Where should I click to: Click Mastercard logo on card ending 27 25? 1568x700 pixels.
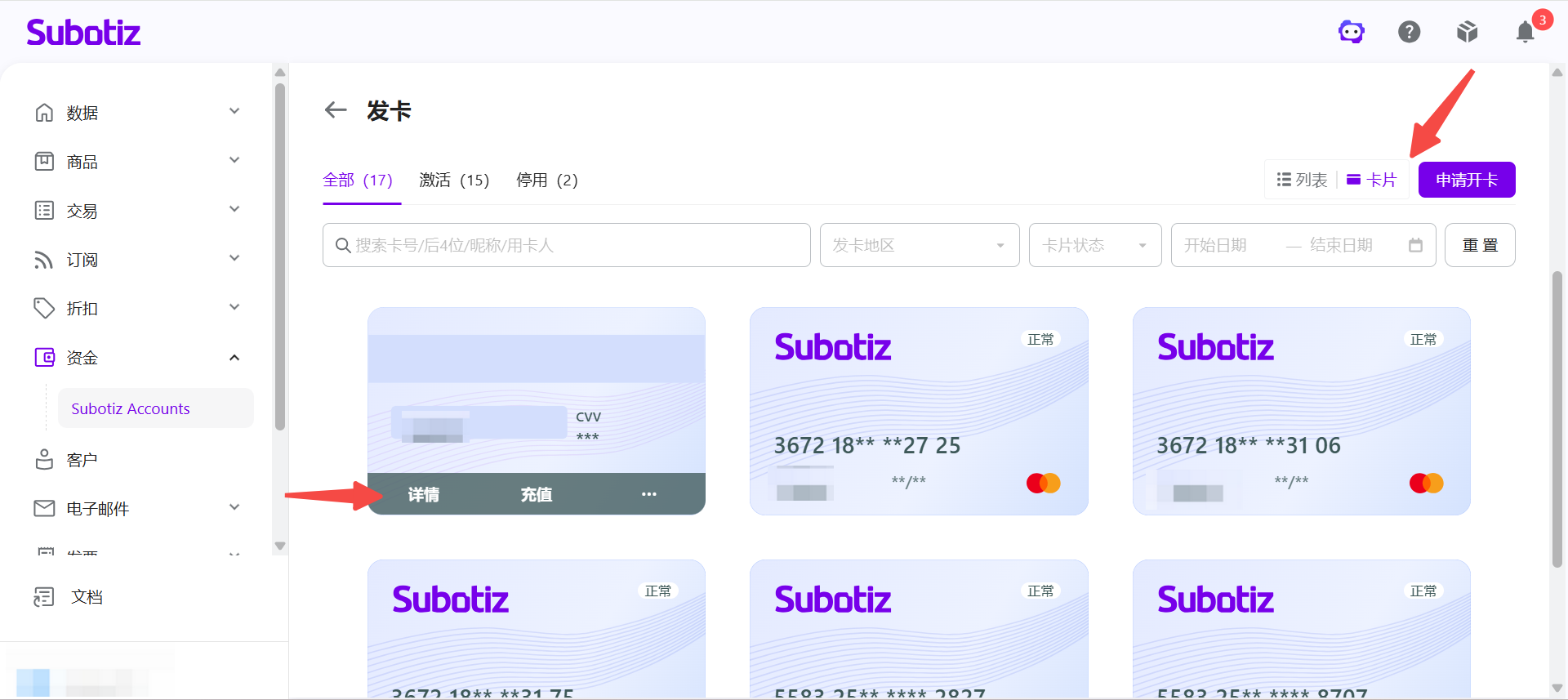[1043, 484]
